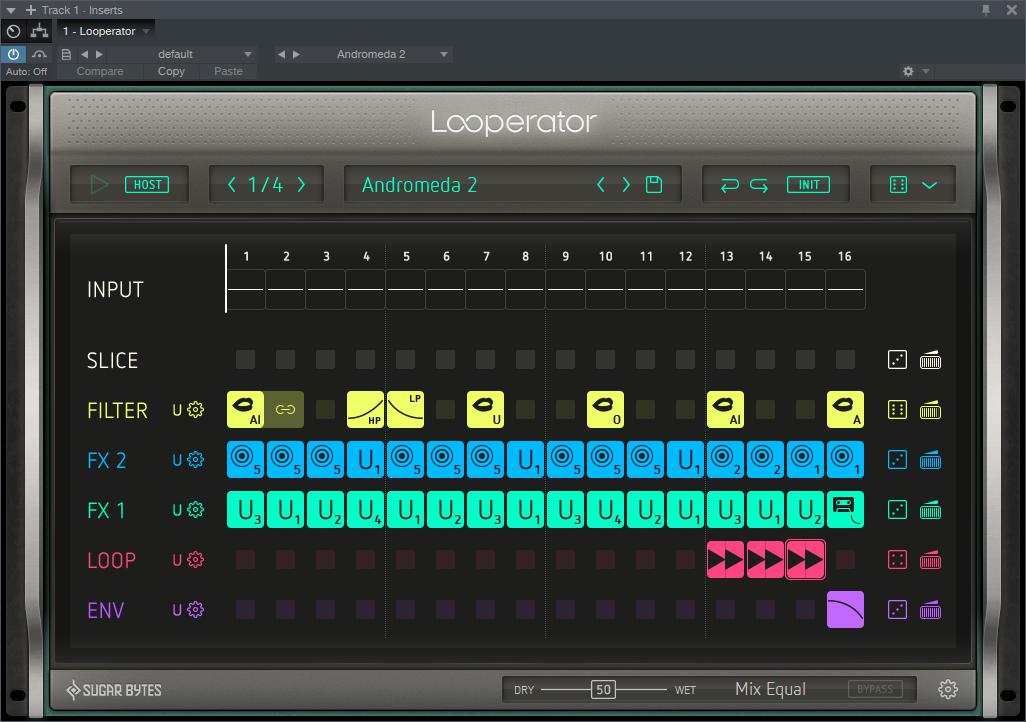Adjust the DRY/WET slider handle at 50

(603, 689)
